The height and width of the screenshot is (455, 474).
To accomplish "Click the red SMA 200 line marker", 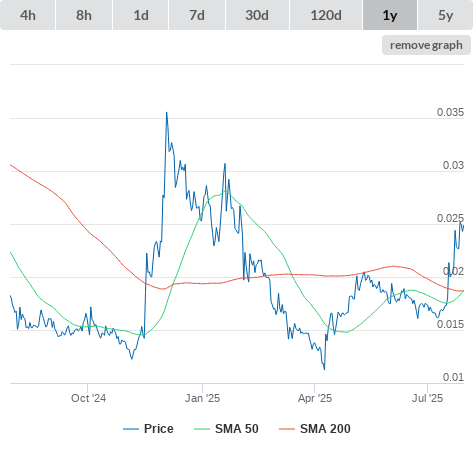I will coord(287,429).
